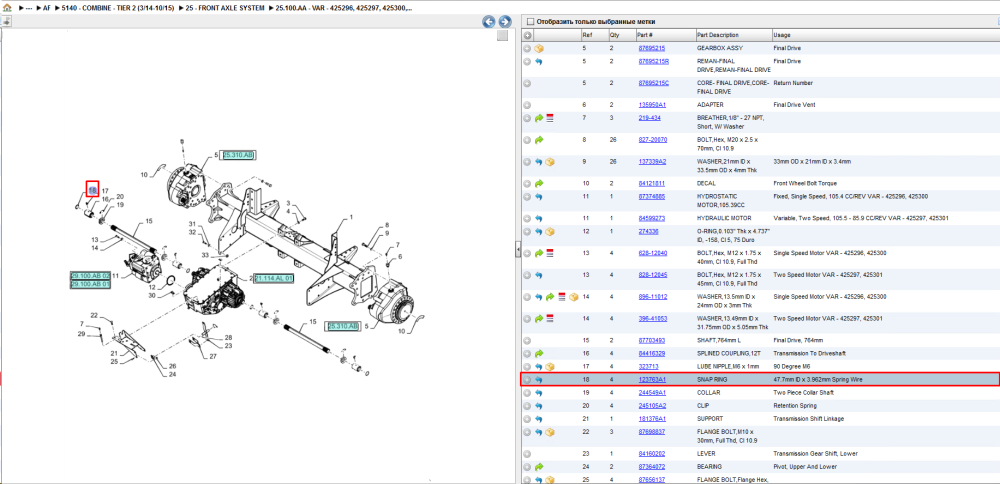Viewport: 1000px width, 484px height.
Task: Go to the next diagram with forward arrow
Action: (x=504, y=22)
